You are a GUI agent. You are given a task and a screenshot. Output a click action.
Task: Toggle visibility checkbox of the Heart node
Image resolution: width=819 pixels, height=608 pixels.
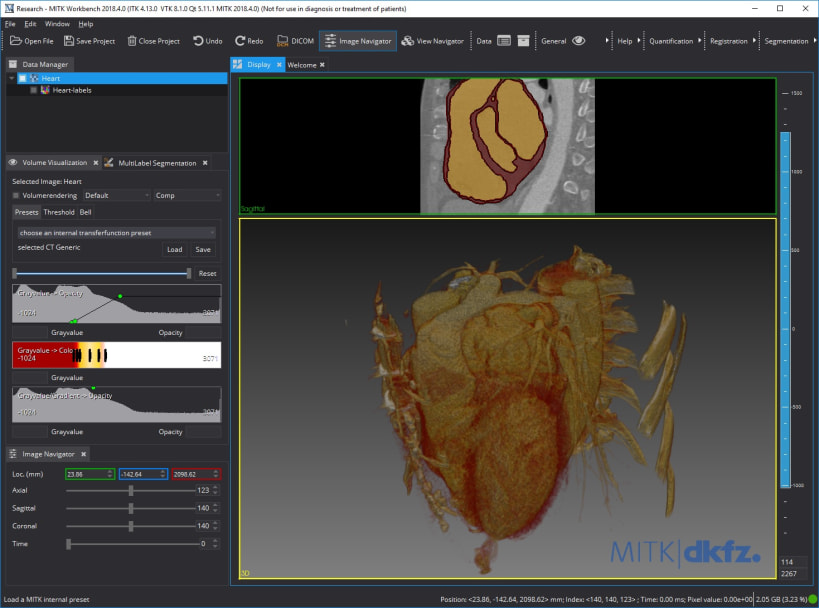click(x=22, y=78)
